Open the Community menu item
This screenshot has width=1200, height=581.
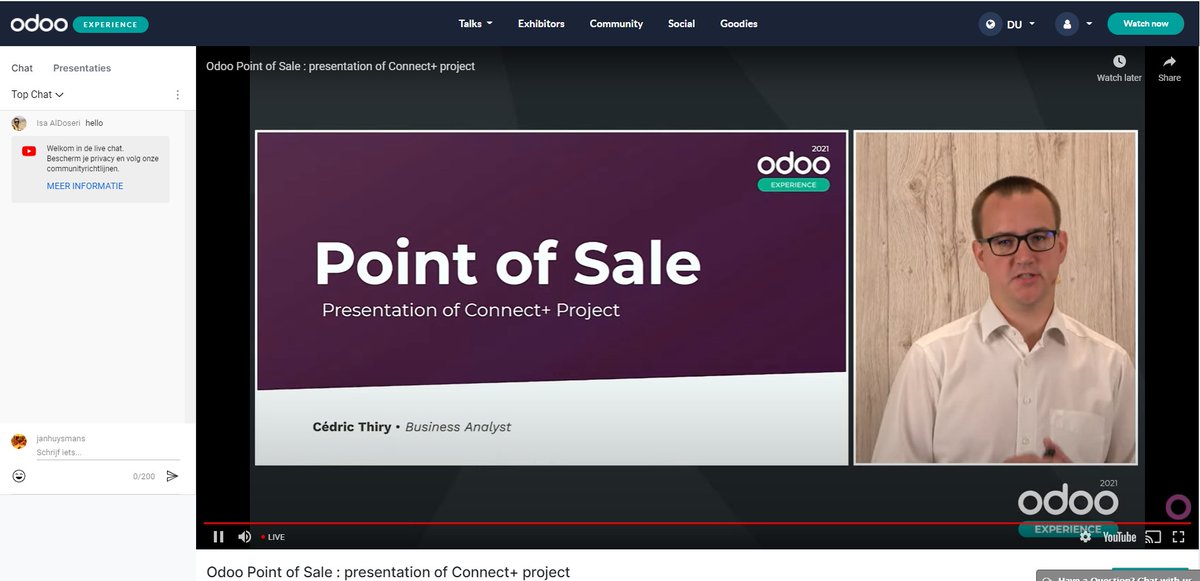[616, 23]
